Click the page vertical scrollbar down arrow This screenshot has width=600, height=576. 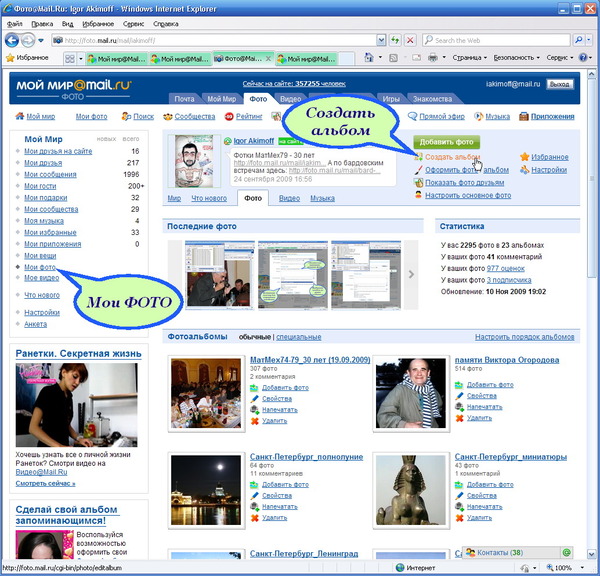(592, 554)
